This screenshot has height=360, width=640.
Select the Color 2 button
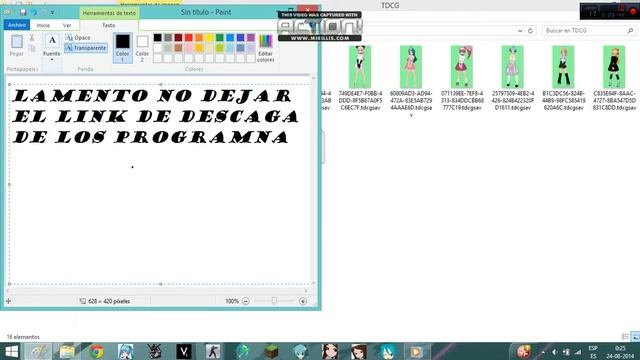(142, 48)
